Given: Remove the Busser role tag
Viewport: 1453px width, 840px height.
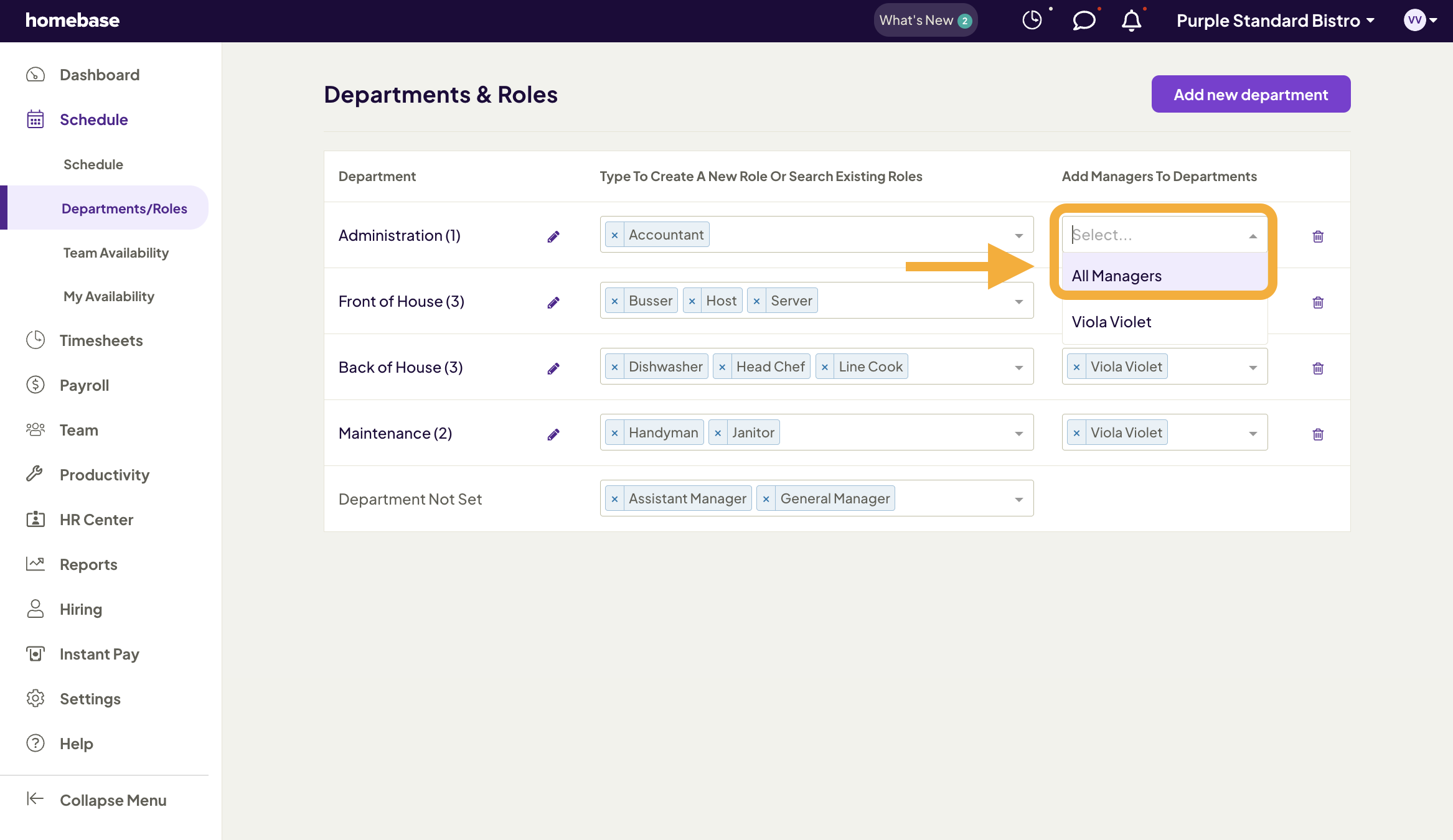Looking at the screenshot, I should click(x=614, y=301).
